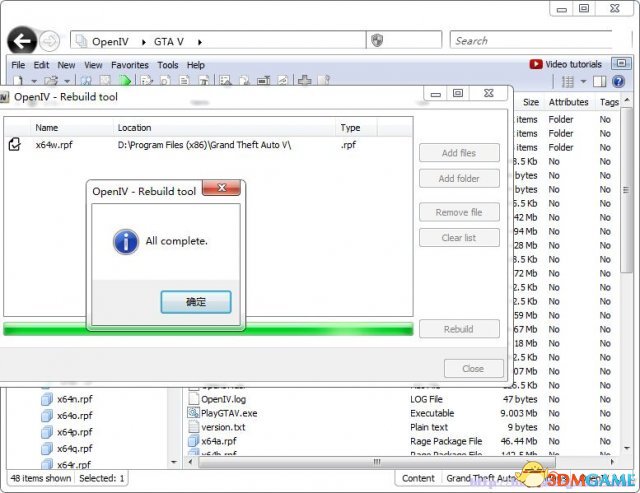This screenshot has width=640, height=493.
Task: Click the YouTube icon beside Video tutorials
Action: [x=536, y=65]
